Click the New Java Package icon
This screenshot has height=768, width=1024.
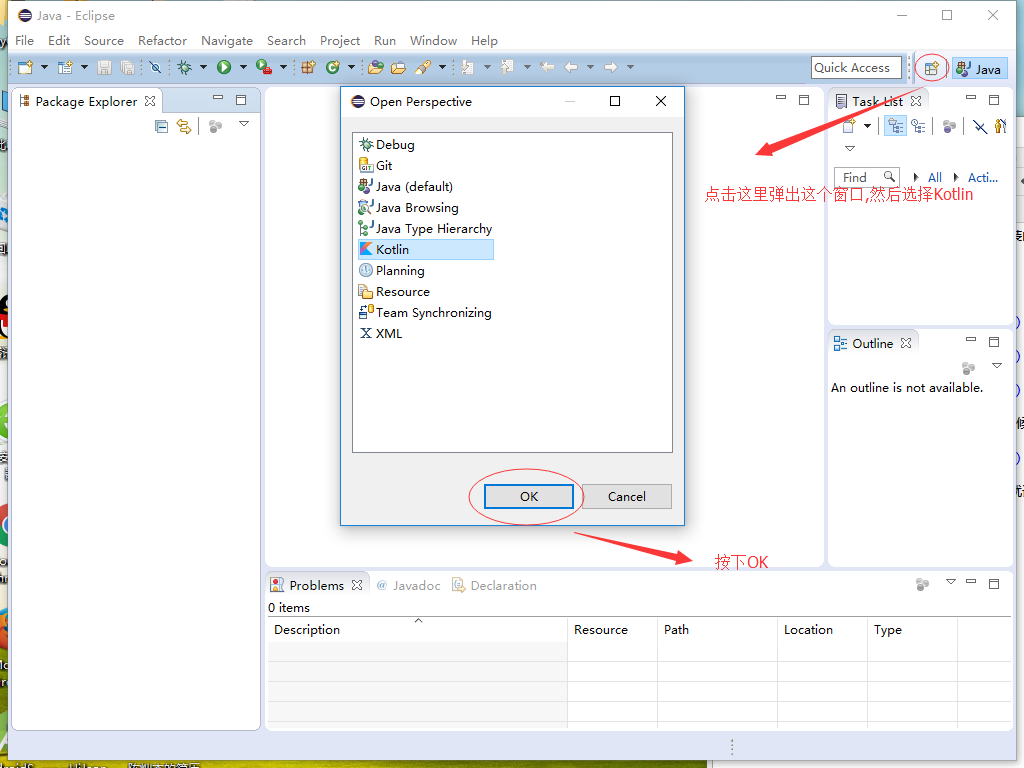point(308,67)
